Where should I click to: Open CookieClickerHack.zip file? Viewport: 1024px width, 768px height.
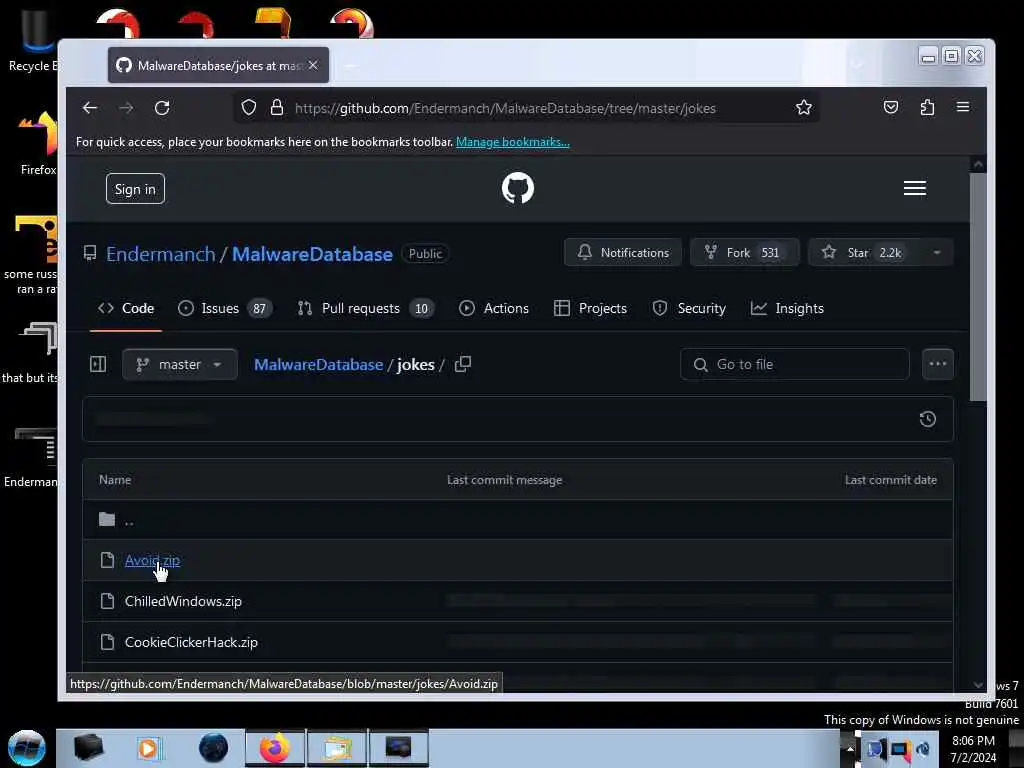(x=191, y=643)
